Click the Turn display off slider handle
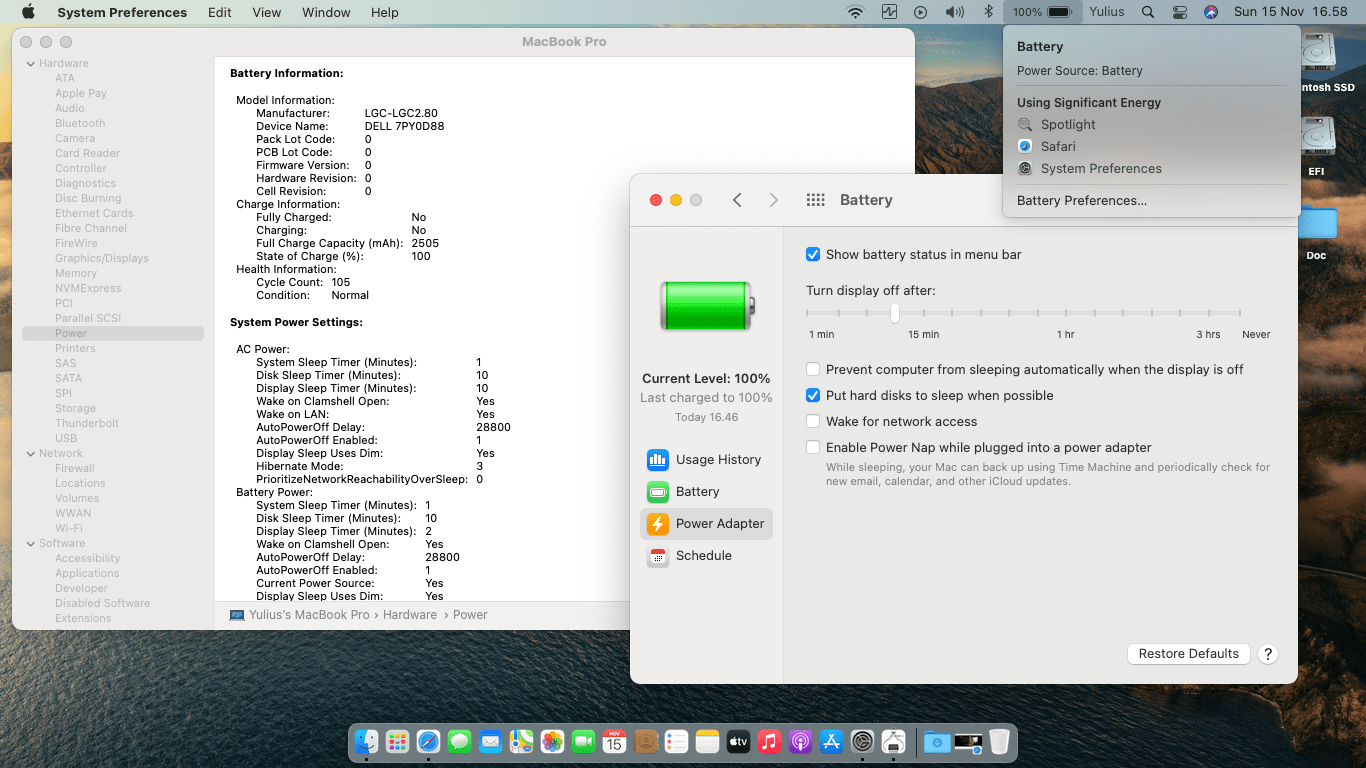The width and height of the screenshot is (1366, 768). point(895,313)
